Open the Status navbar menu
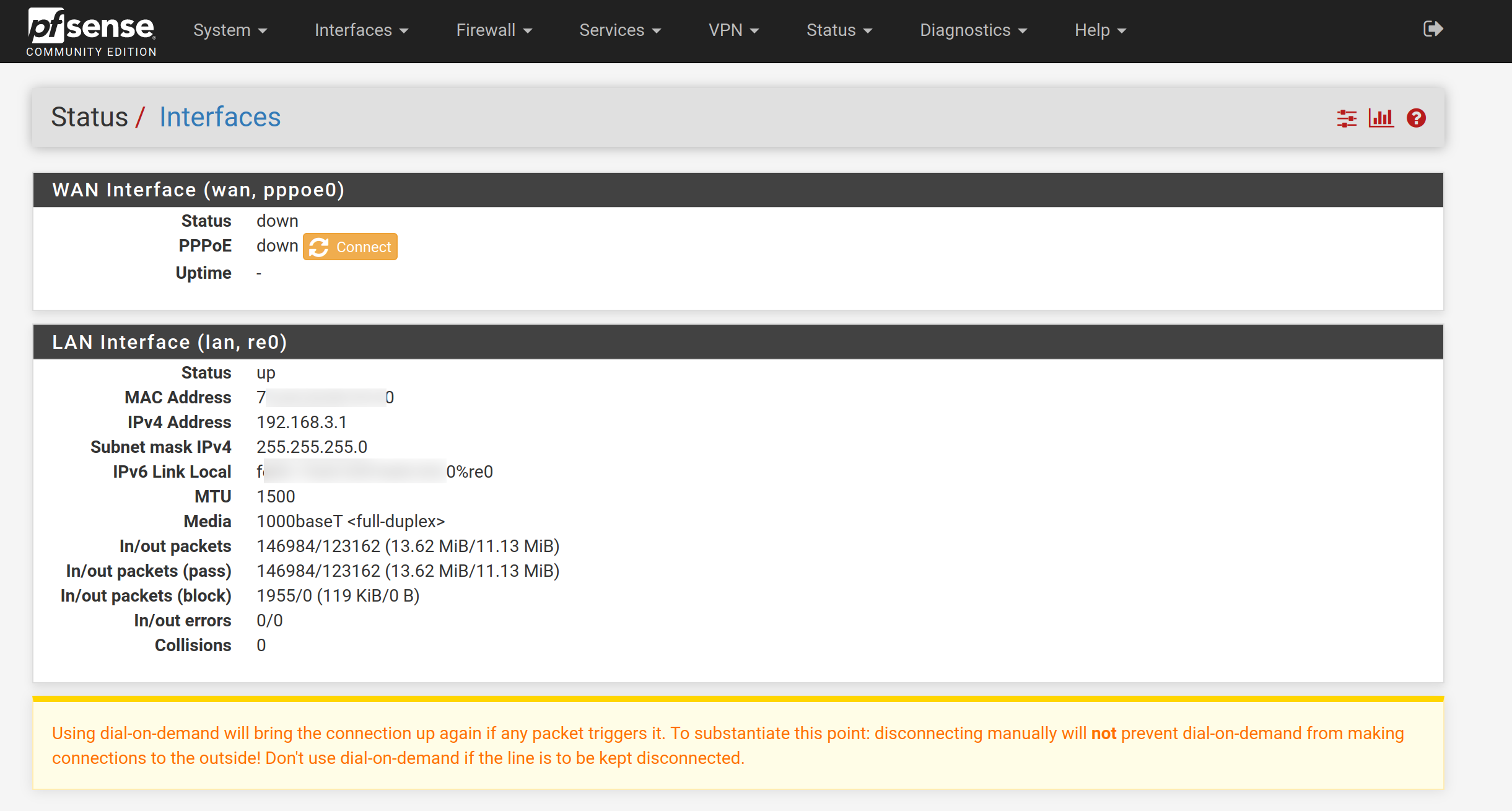The width and height of the screenshot is (1512, 811). click(x=839, y=30)
